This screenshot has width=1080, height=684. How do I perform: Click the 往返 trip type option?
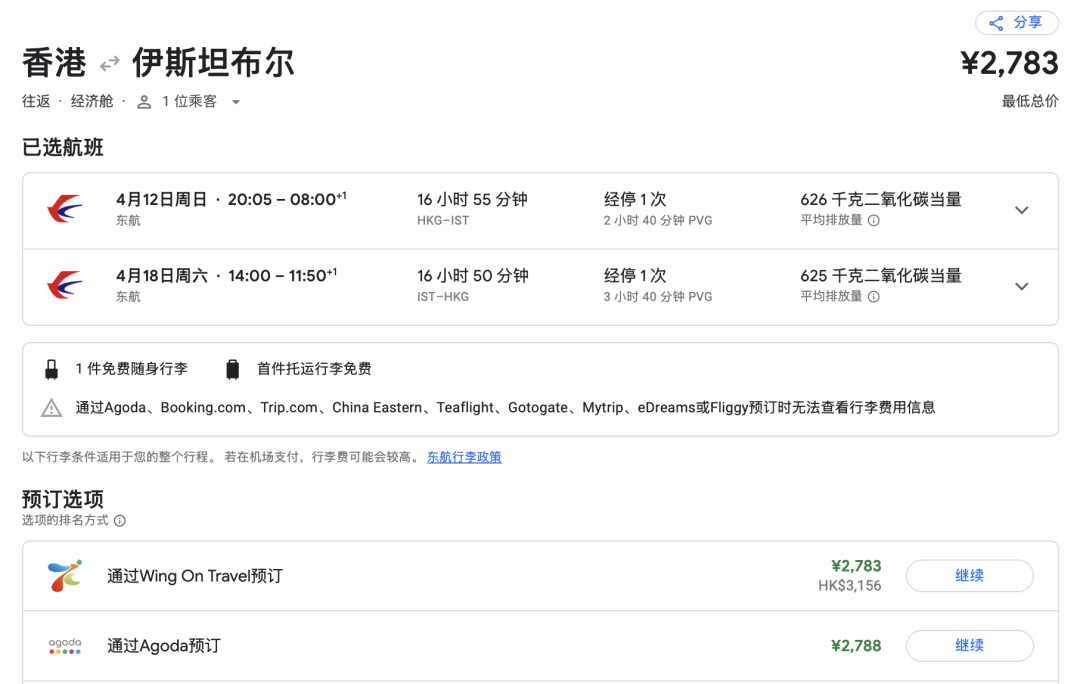36,101
